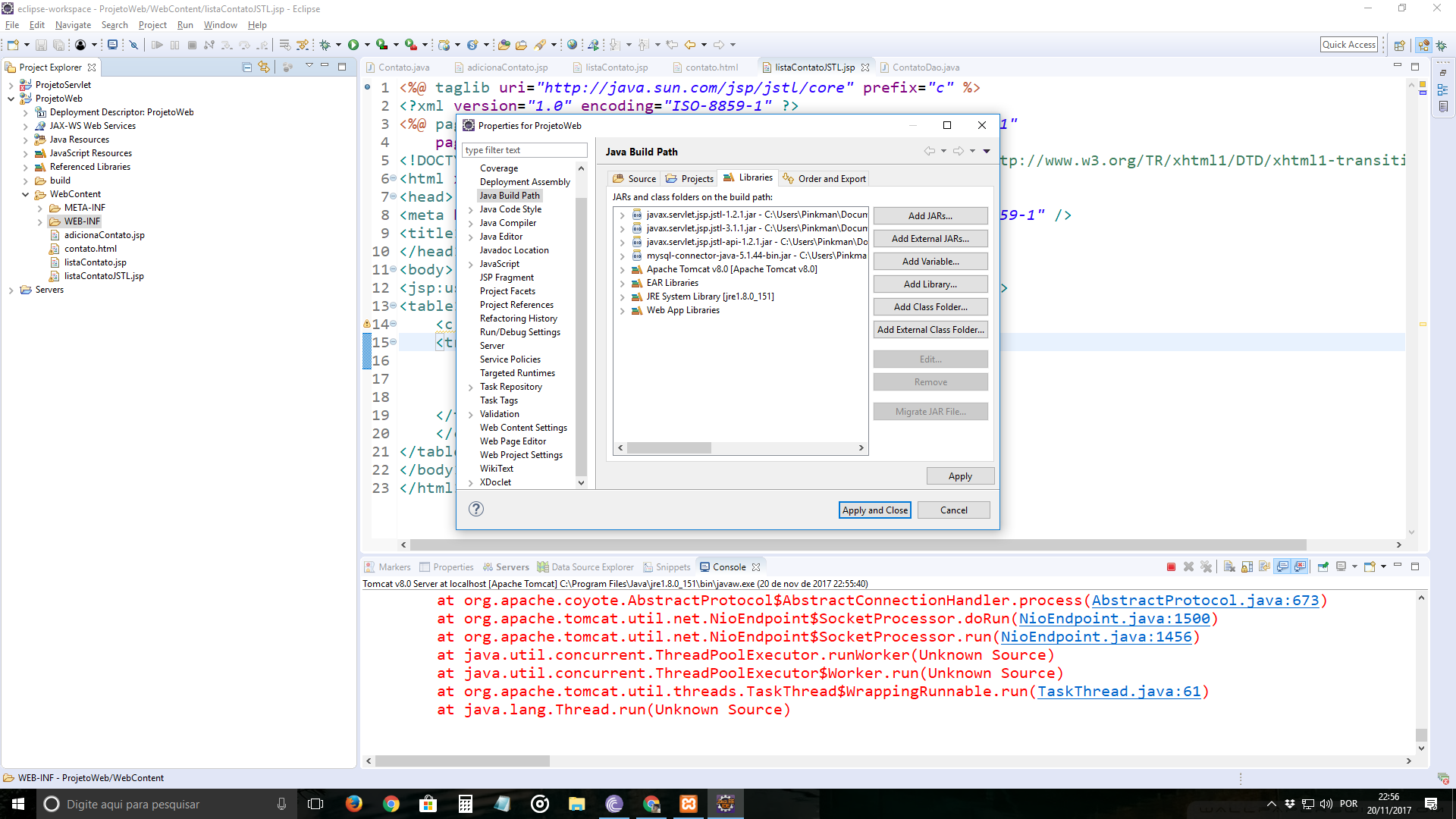
Task: Click the Run green play icon
Action: pos(353,45)
